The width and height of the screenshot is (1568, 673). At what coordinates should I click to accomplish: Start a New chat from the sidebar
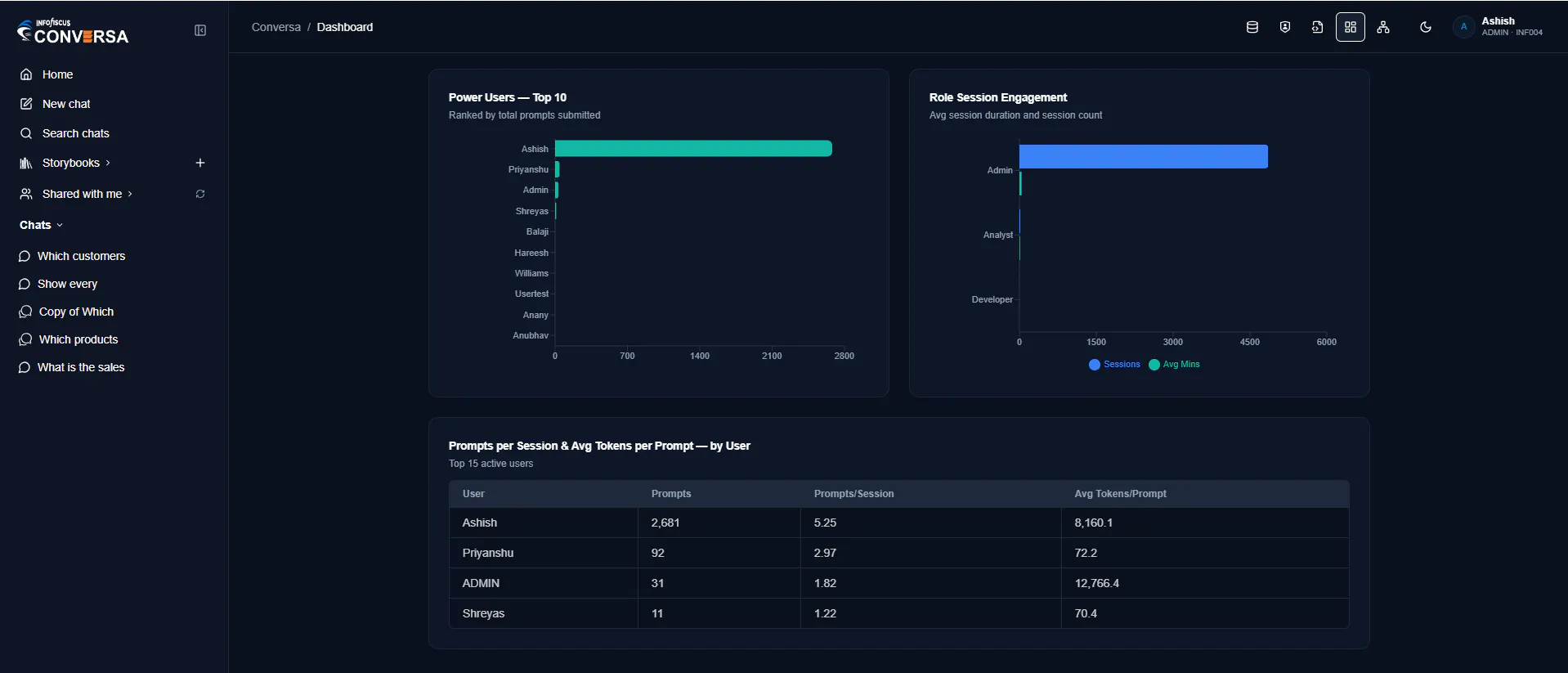(66, 104)
